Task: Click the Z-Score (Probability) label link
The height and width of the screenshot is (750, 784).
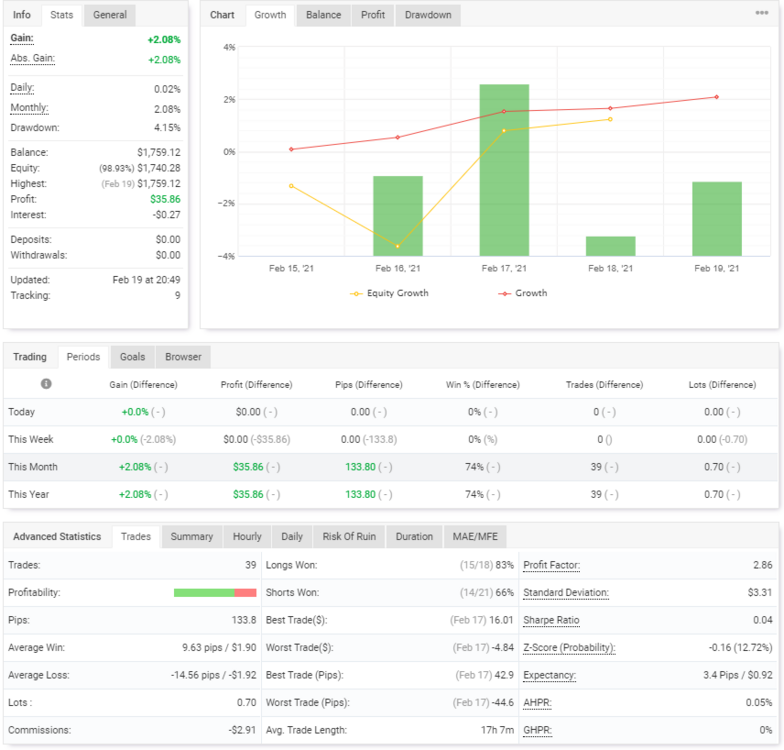Action: point(570,648)
